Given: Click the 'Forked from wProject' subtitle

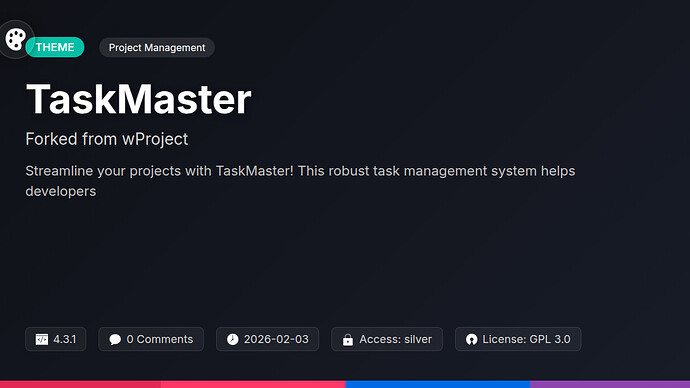Looking at the screenshot, I should tap(106, 139).
